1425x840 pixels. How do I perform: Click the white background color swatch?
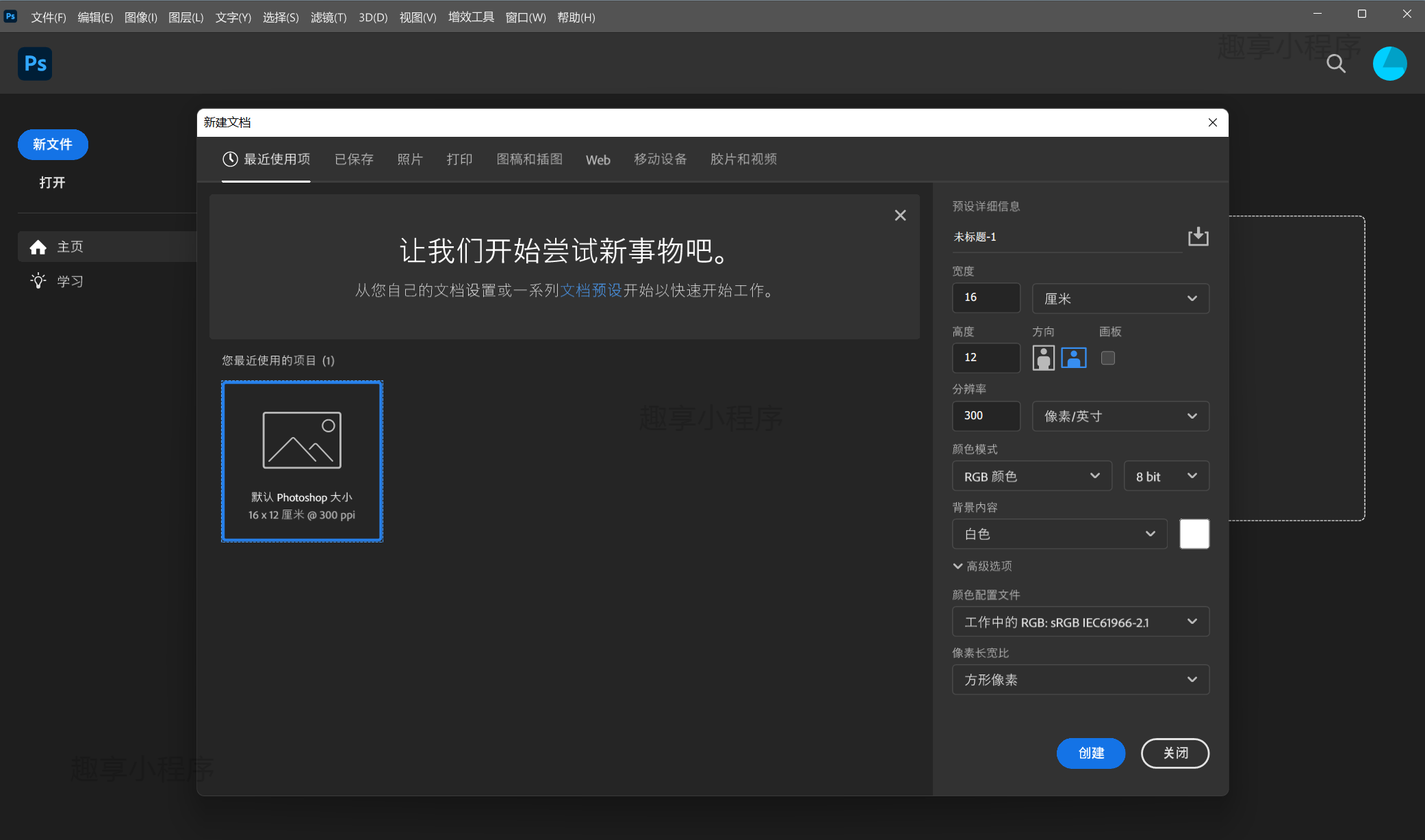pyautogui.click(x=1194, y=534)
